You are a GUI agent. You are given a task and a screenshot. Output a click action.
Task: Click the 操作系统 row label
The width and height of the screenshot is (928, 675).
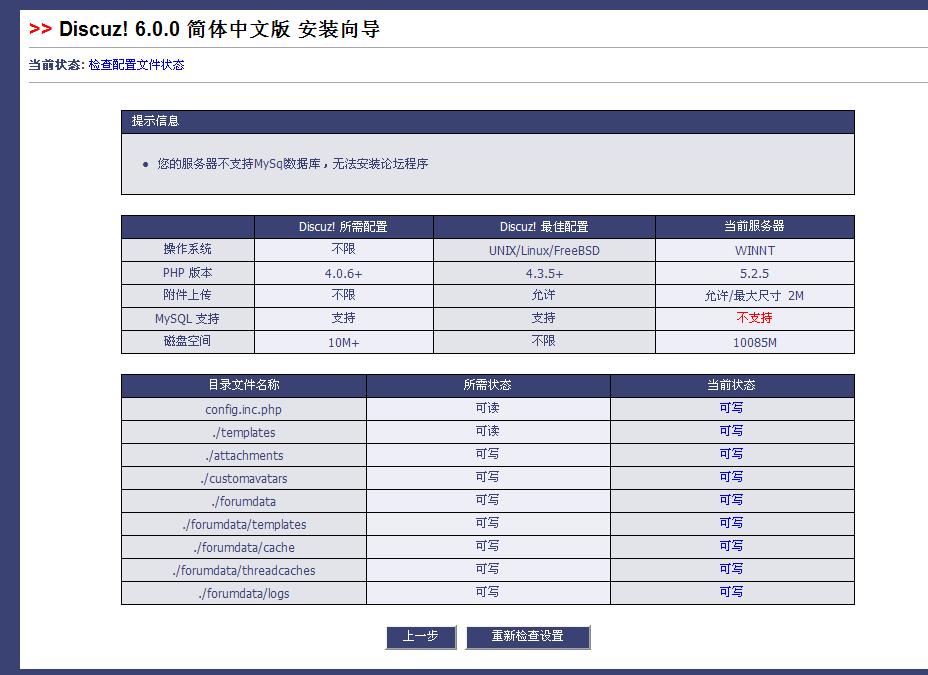[x=188, y=250]
